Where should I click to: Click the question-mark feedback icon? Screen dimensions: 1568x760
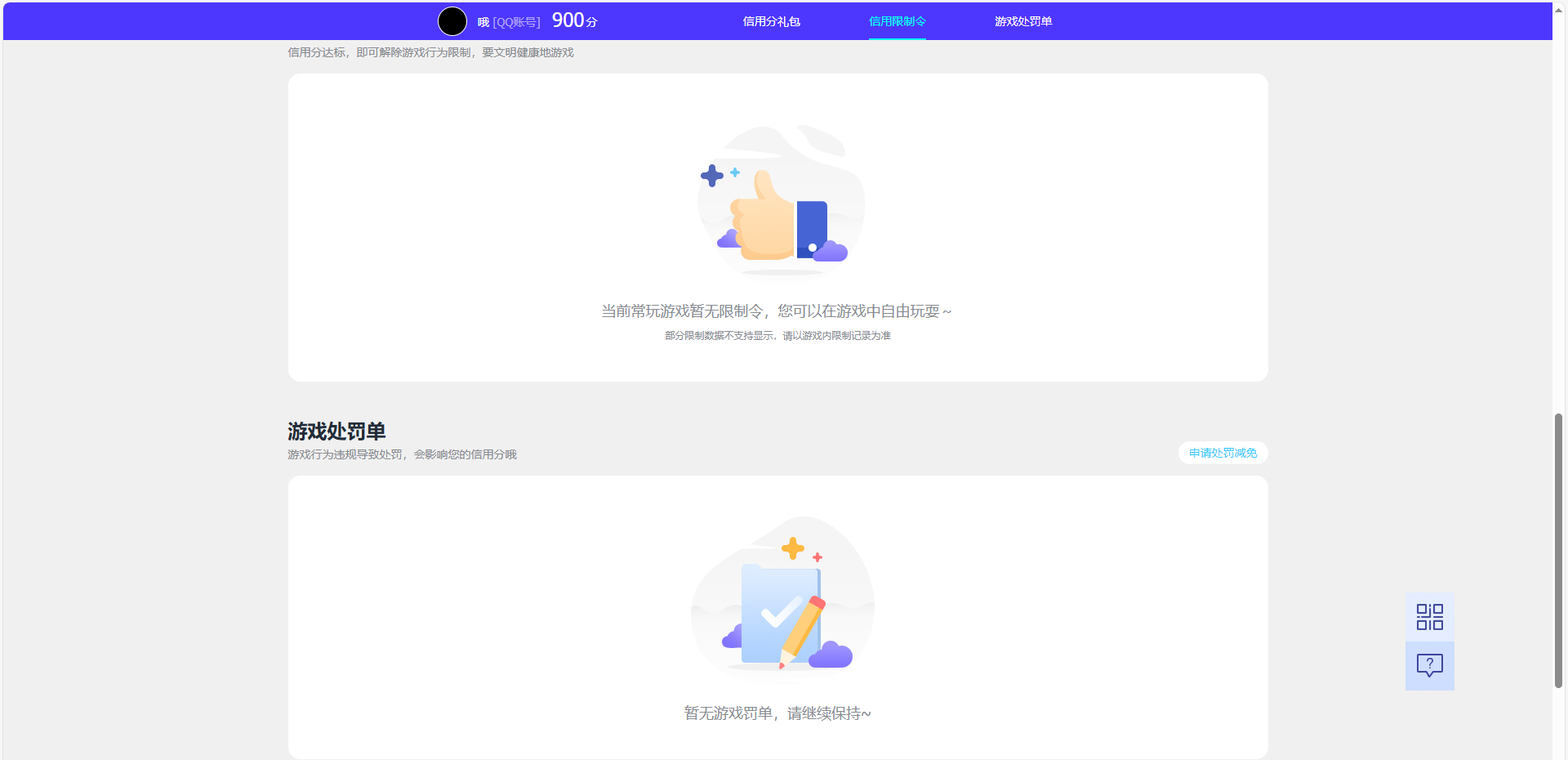(x=1428, y=666)
